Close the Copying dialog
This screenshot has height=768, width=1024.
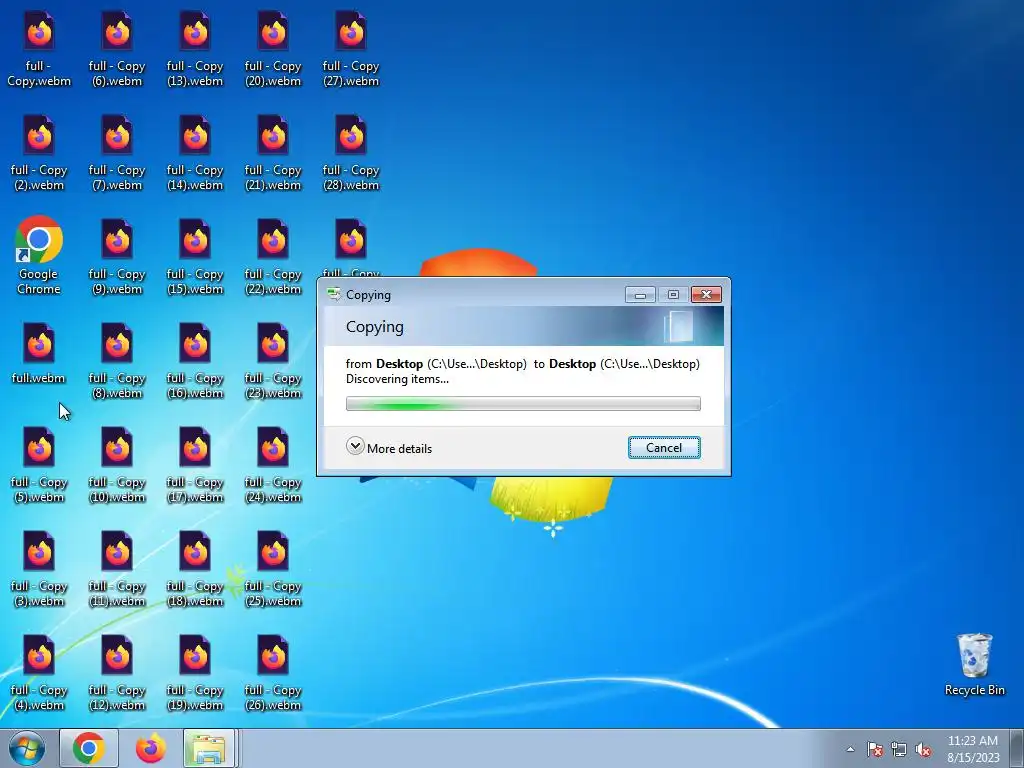(706, 295)
